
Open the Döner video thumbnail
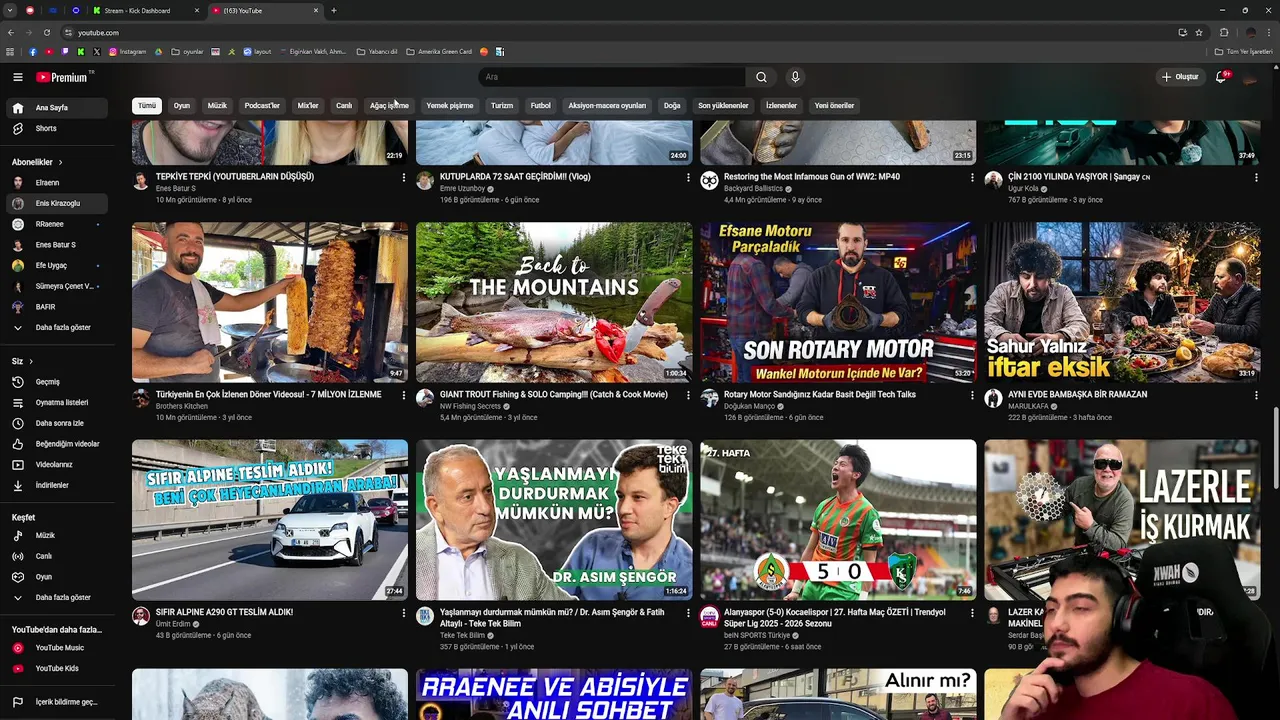[270, 302]
